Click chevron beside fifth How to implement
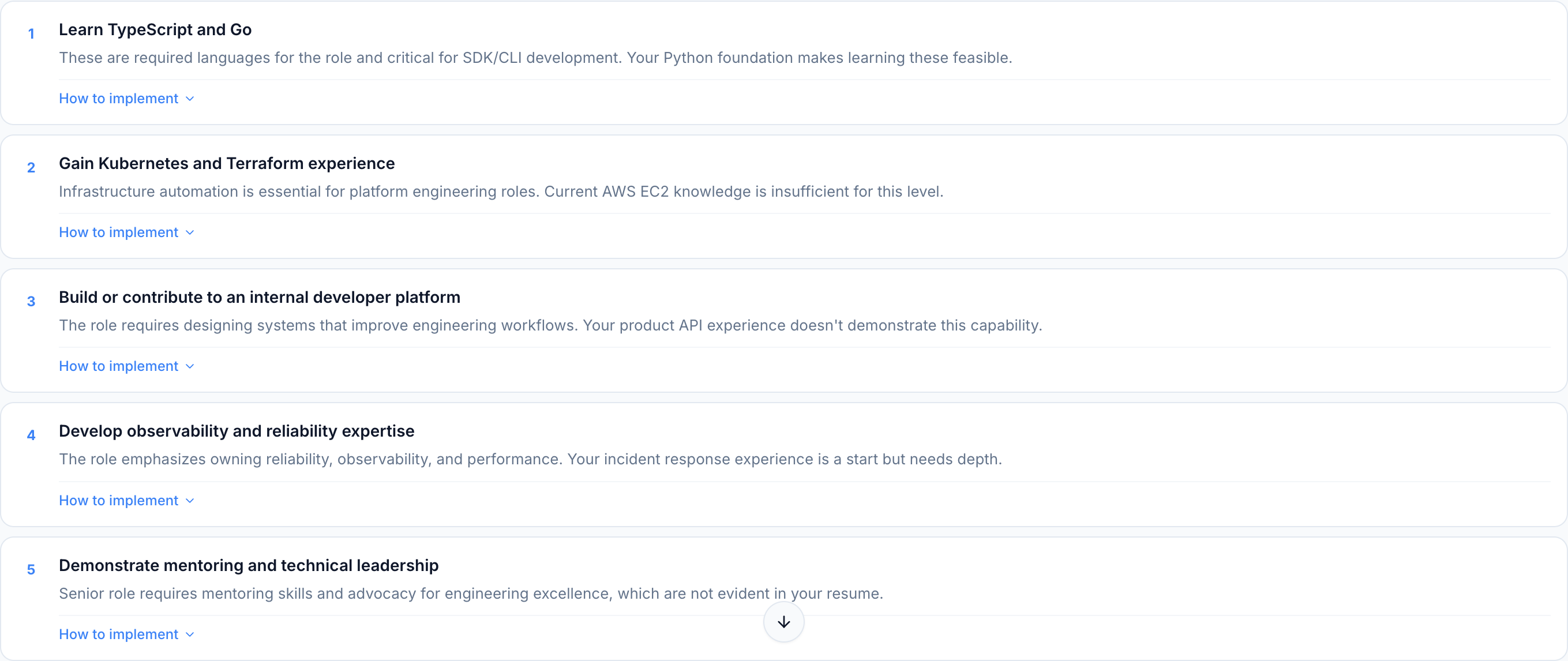Screen dimensions: 1568x661 pyautogui.click(x=190, y=635)
